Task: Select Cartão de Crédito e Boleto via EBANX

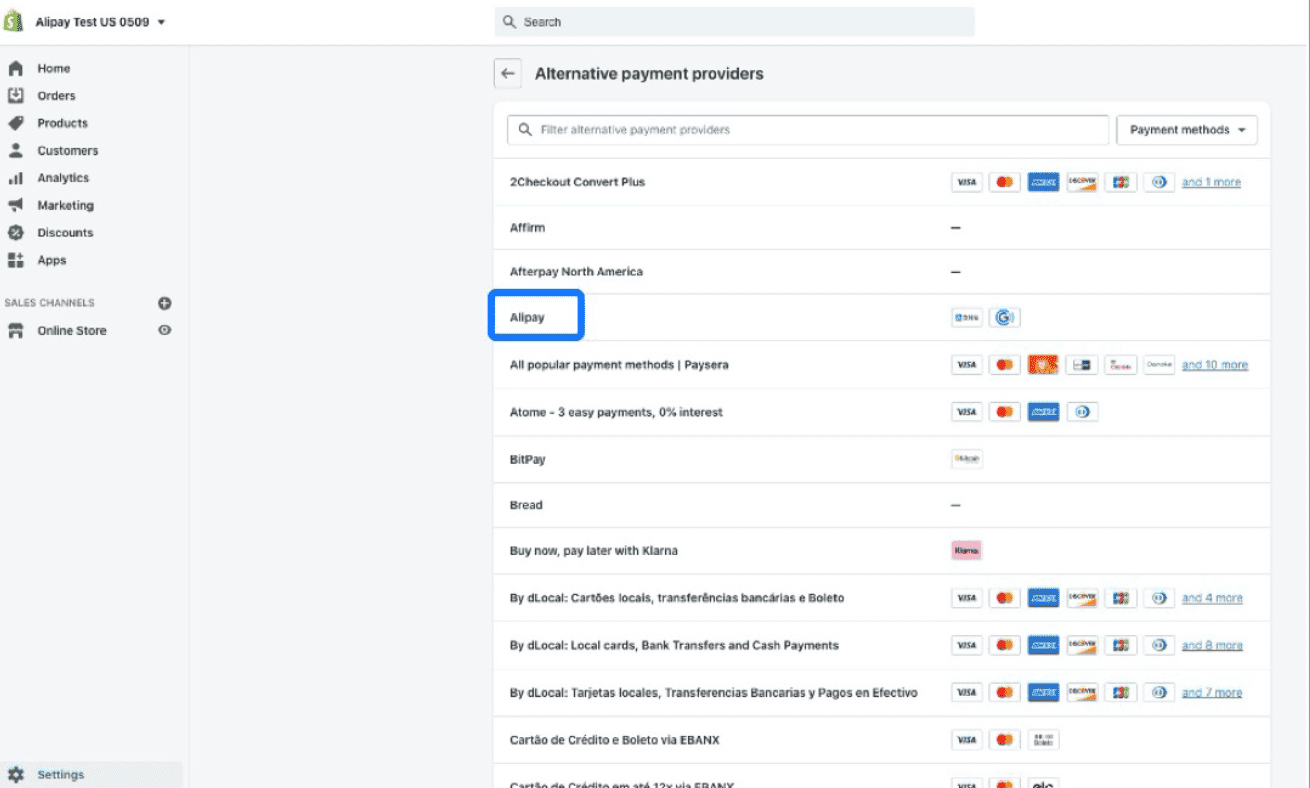Action: coord(614,740)
